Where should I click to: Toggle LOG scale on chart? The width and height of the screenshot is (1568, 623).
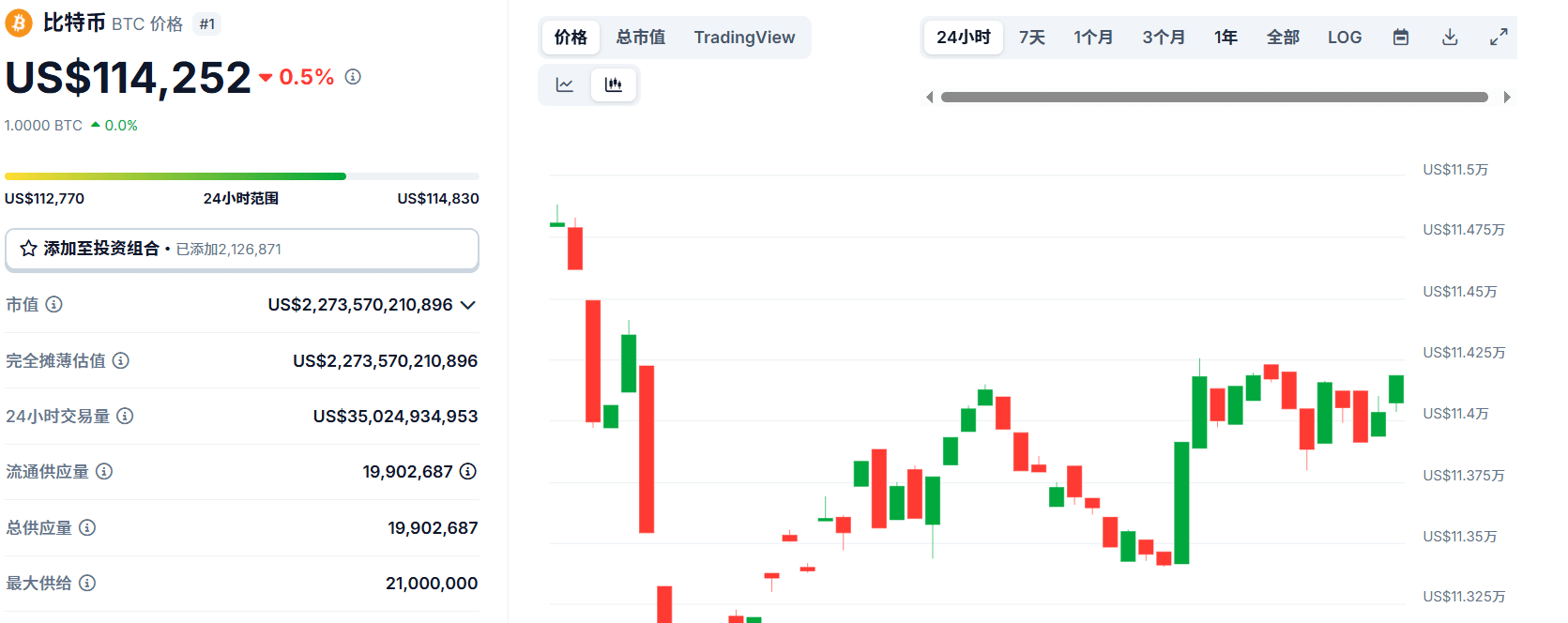[x=1345, y=38]
